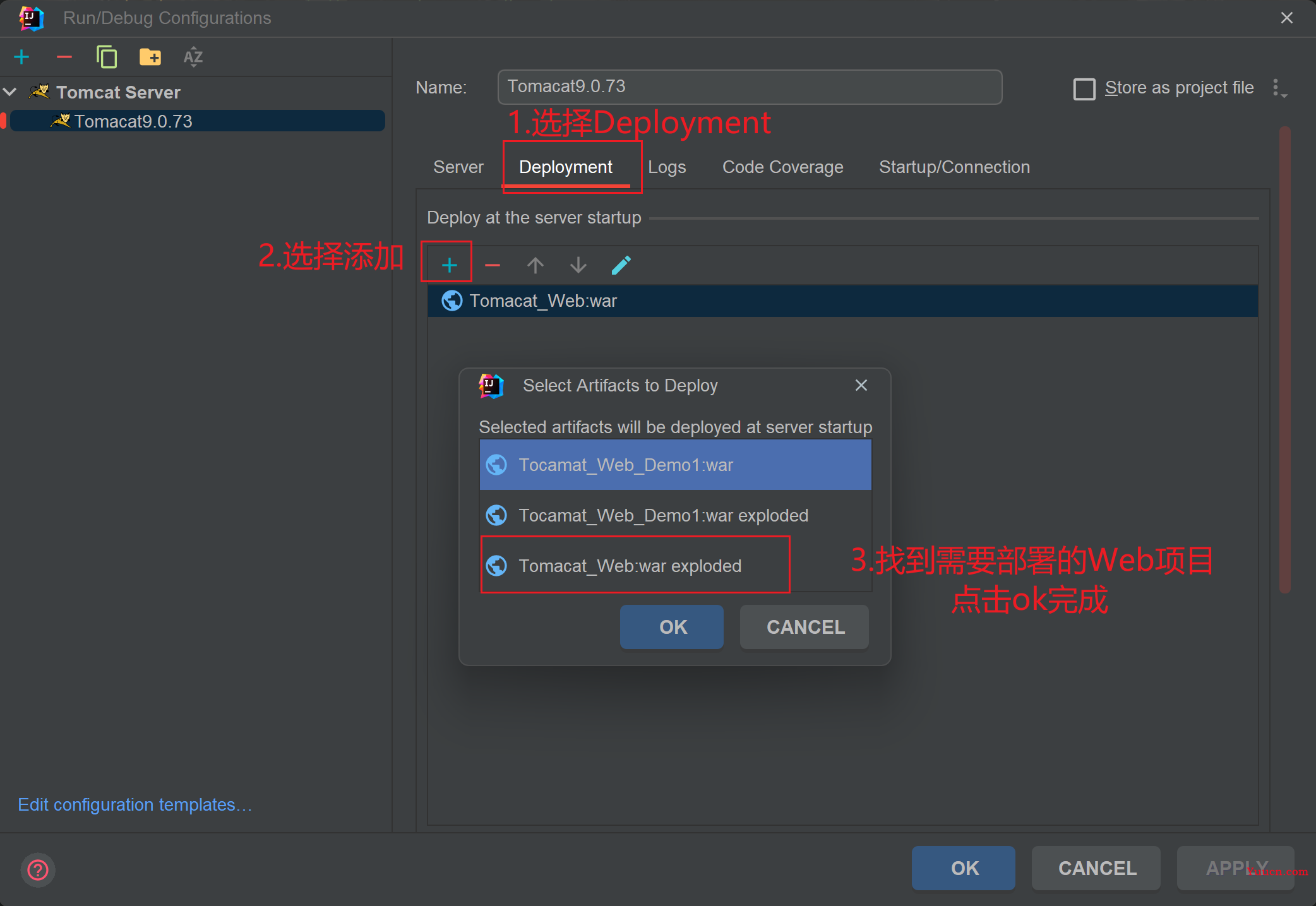Click the globe icon next to Tocamat_Web_Demo1:war
1316x906 pixels.
pyautogui.click(x=497, y=464)
